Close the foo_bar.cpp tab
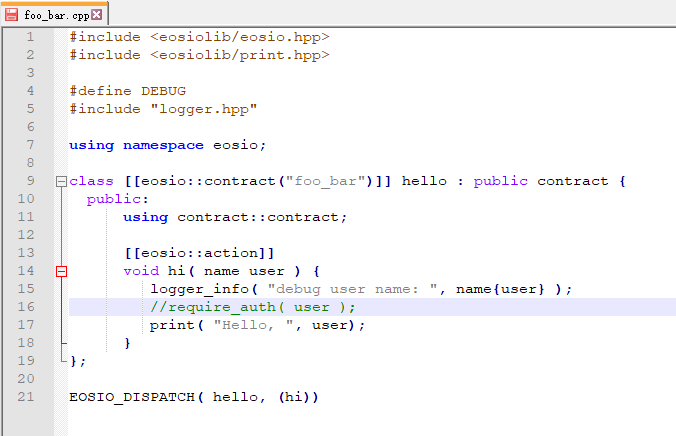The image size is (676, 436). (x=97, y=15)
